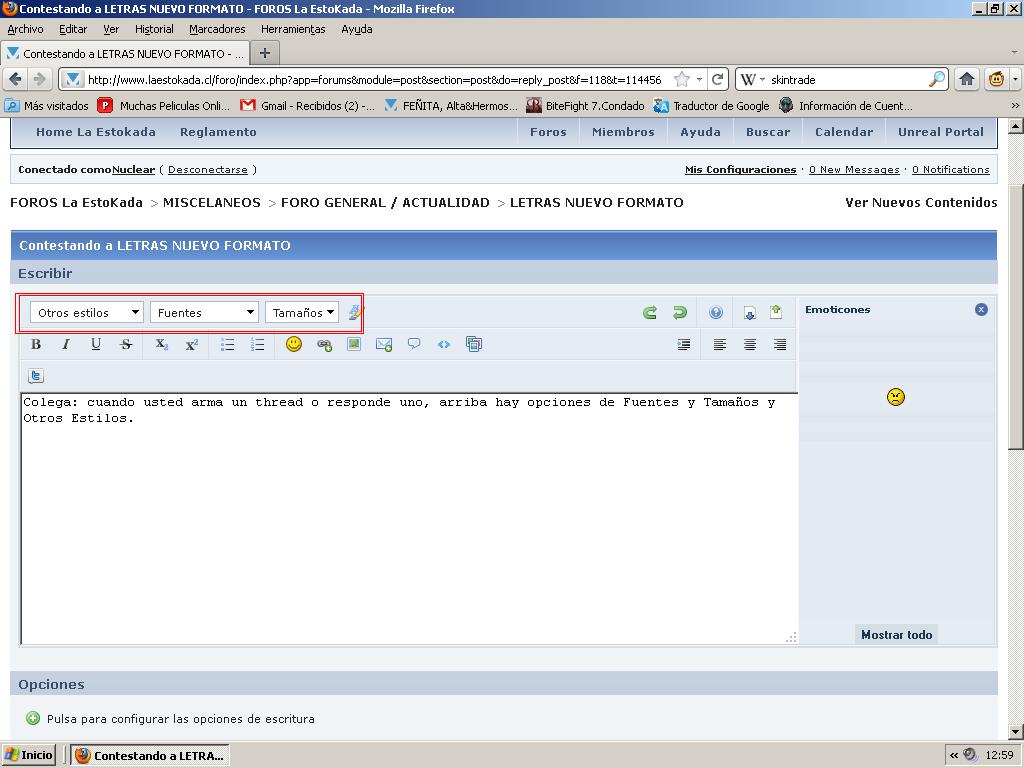Open the Herramientas menu
The height and width of the screenshot is (768, 1024).
pos(293,29)
